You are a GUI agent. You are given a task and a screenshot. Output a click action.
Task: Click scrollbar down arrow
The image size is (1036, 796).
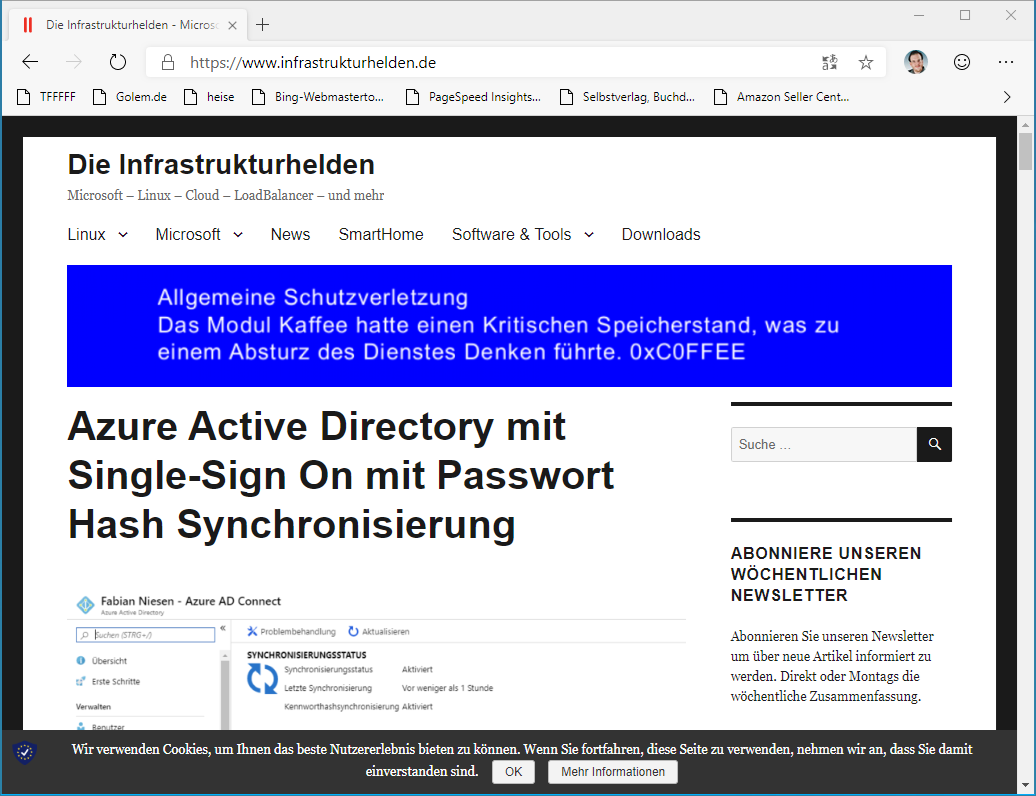pyautogui.click(x=1025, y=785)
